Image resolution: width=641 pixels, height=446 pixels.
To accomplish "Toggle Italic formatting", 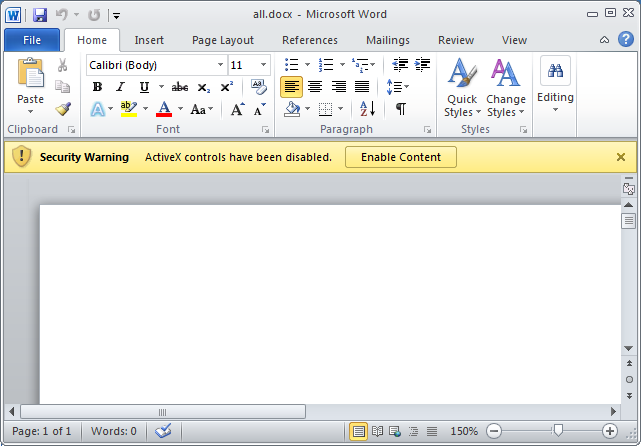I will click(120, 87).
